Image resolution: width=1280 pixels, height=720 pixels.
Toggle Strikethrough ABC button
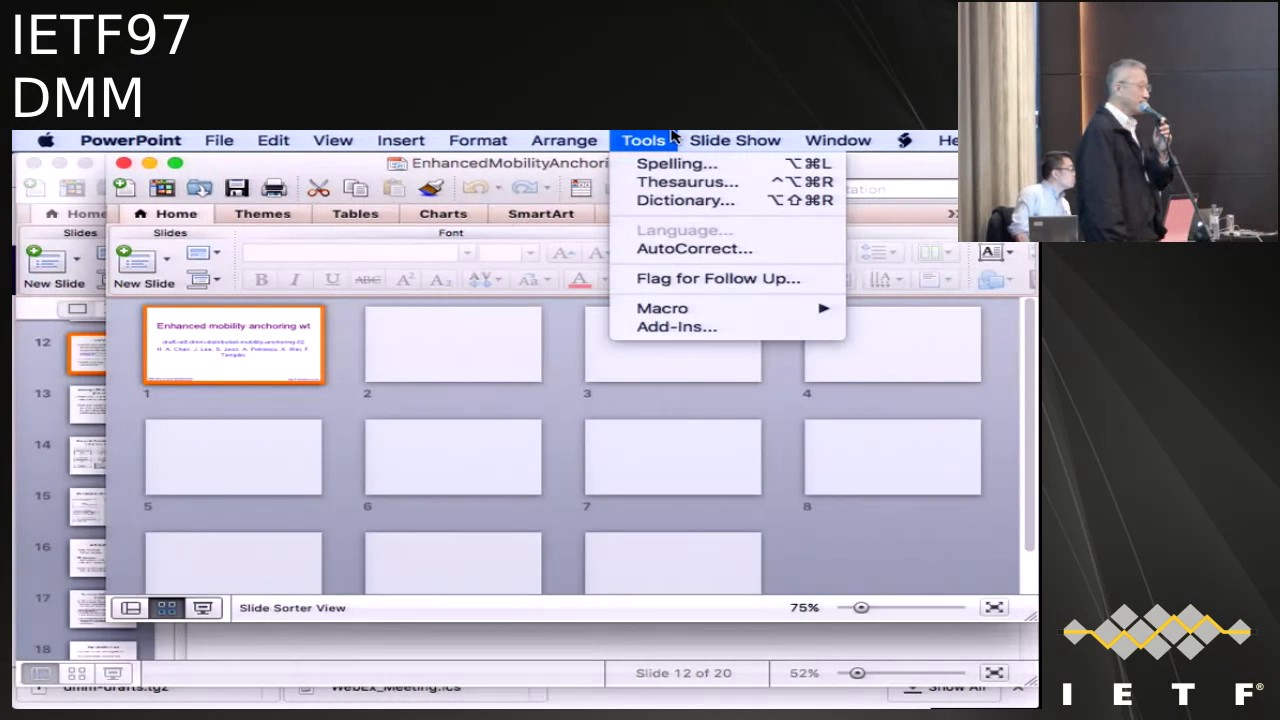pos(367,280)
